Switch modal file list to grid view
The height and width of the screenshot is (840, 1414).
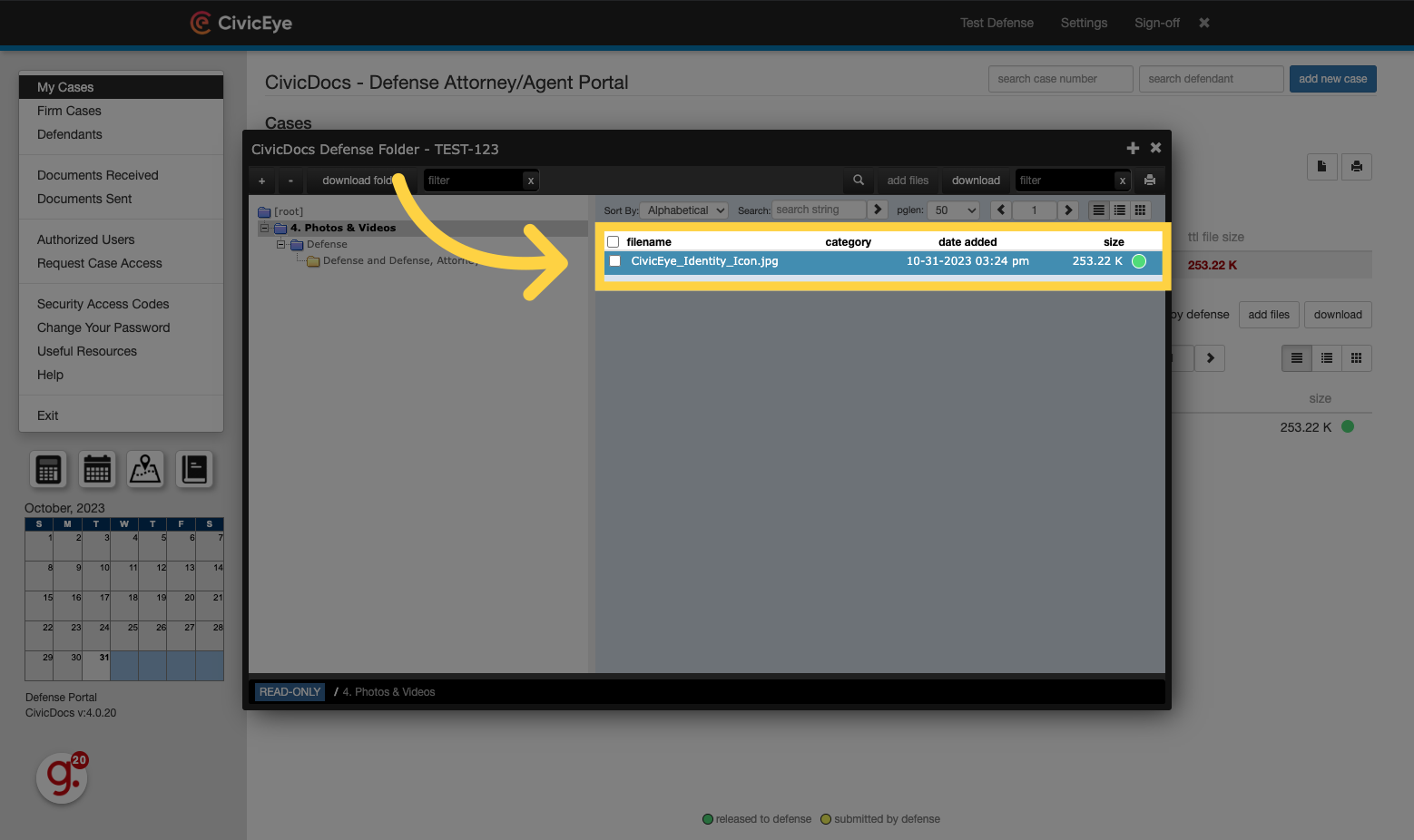click(x=1141, y=210)
